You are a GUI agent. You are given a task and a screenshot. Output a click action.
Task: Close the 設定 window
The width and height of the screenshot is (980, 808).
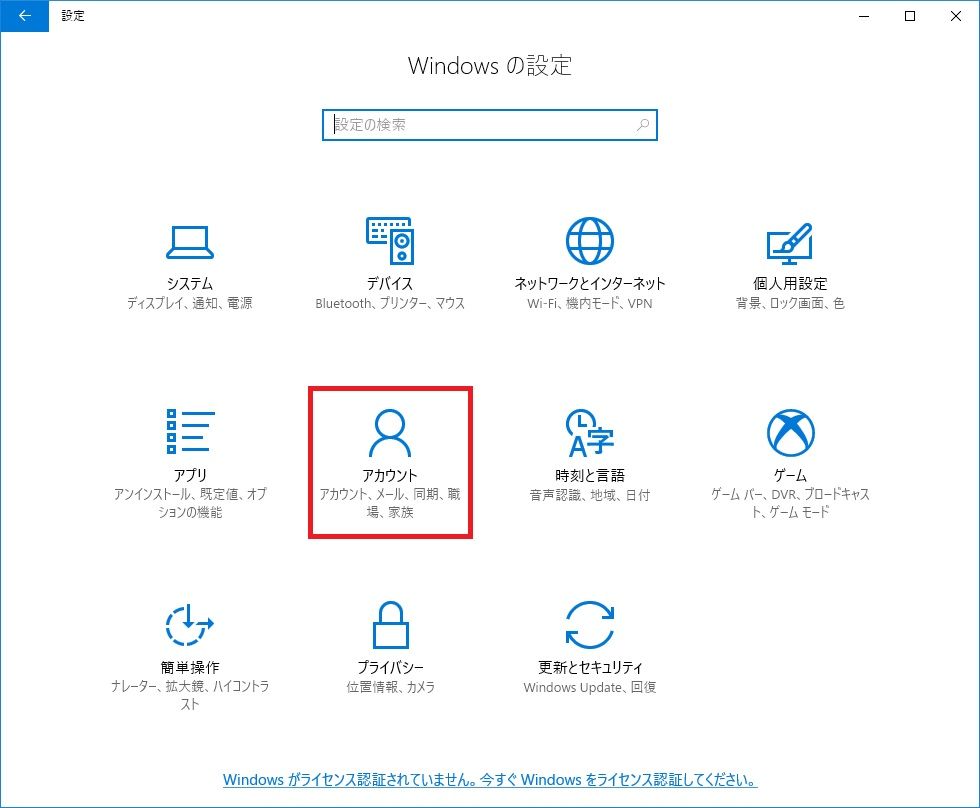pyautogui.click(x=956, y=16)
